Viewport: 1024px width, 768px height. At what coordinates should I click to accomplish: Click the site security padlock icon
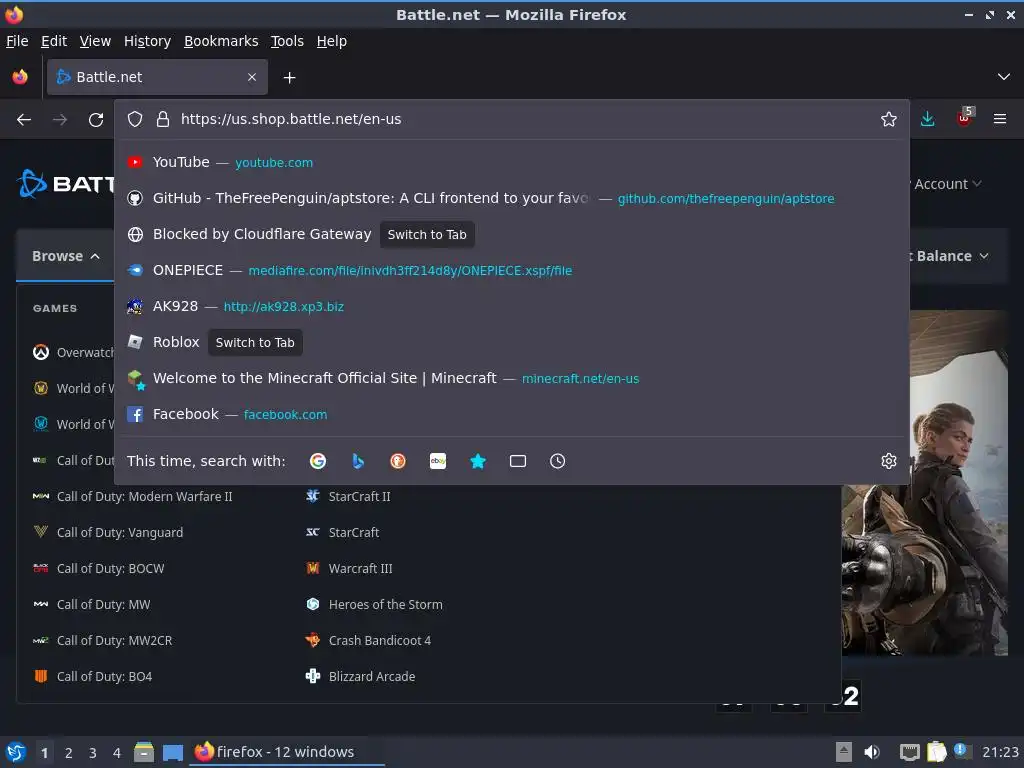click(x=163, y=119)
